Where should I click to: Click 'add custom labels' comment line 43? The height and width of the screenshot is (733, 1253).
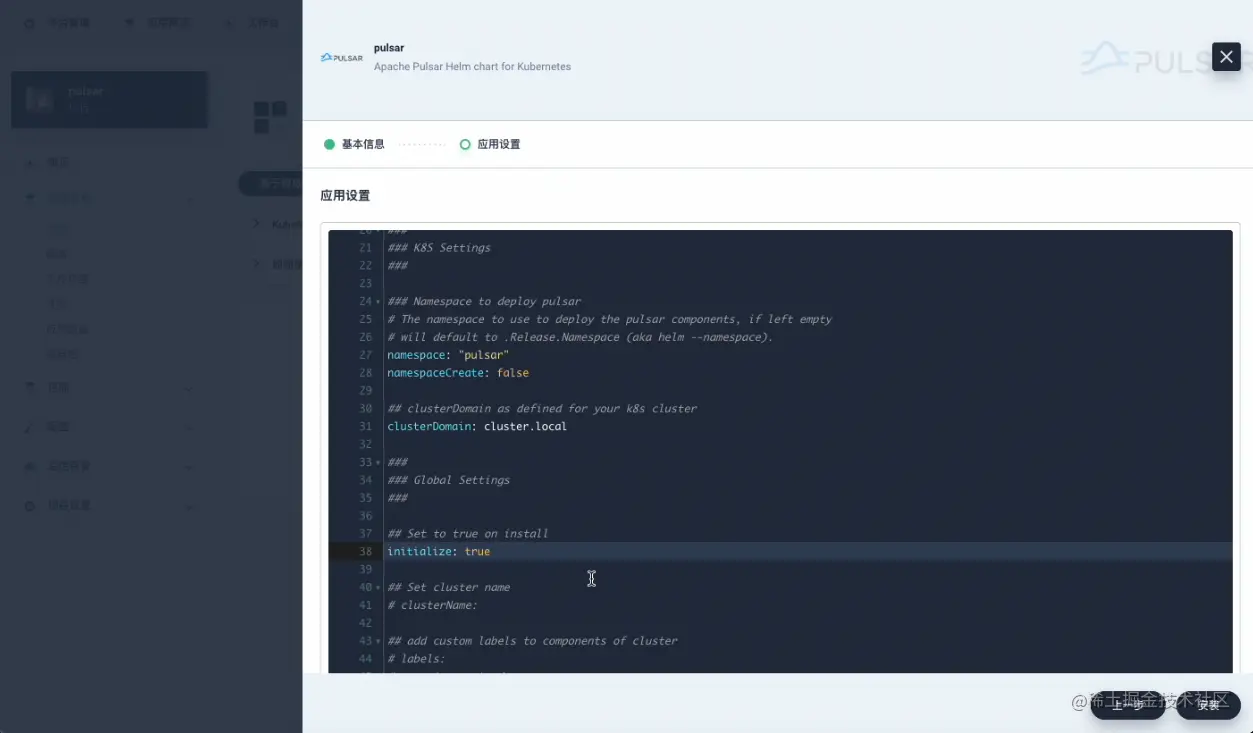tap(532, 641)
